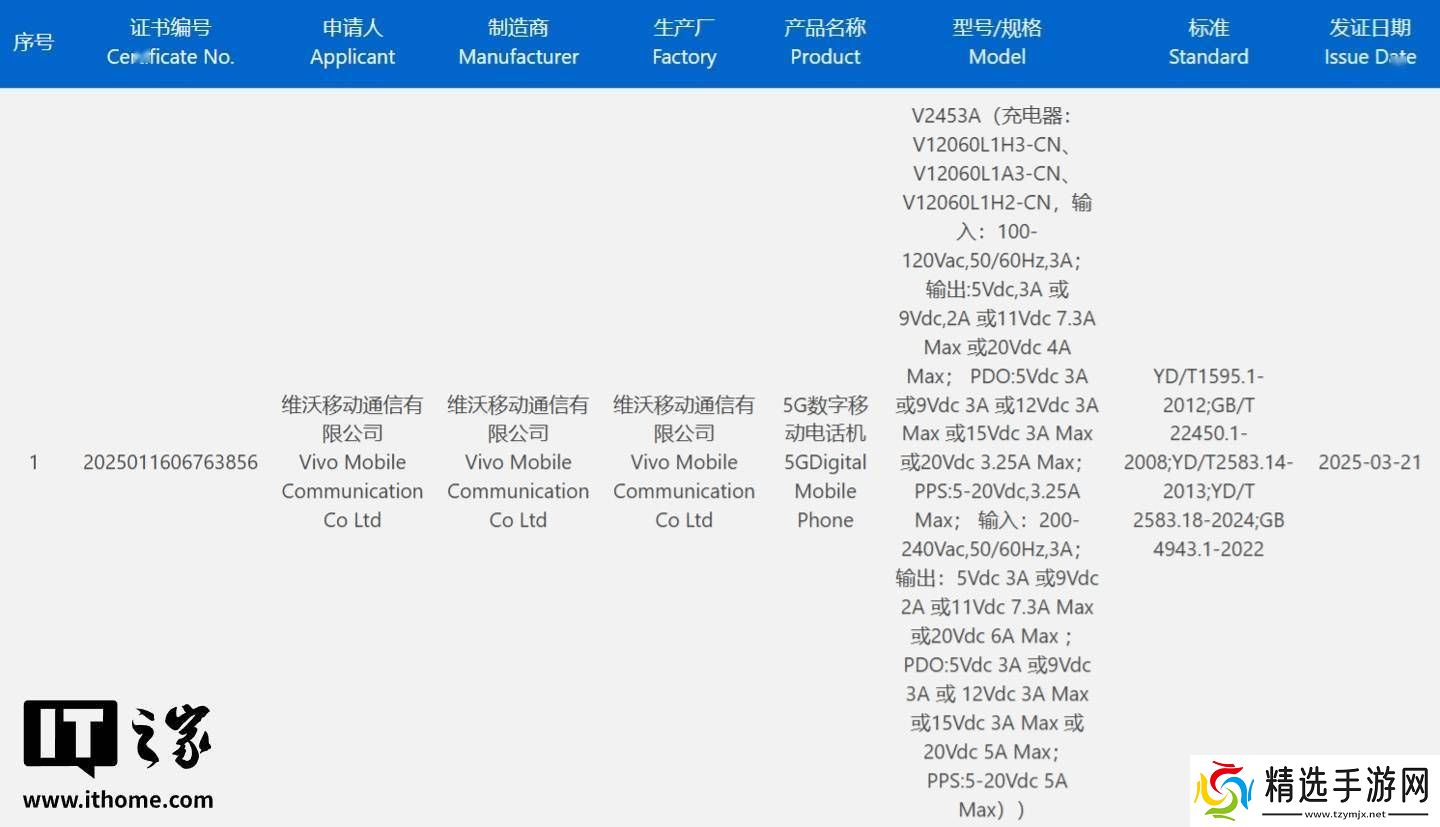Click the IT之家 logo

[117, 737]
